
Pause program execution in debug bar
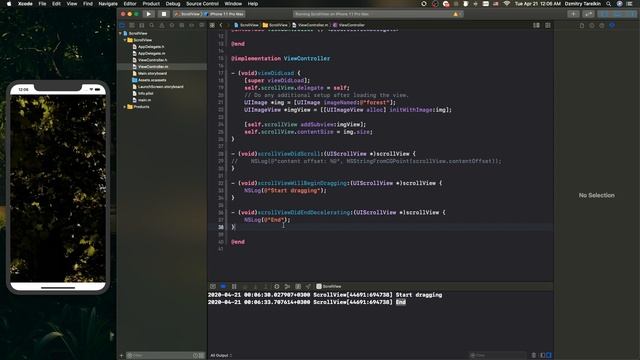click(234, 287)
